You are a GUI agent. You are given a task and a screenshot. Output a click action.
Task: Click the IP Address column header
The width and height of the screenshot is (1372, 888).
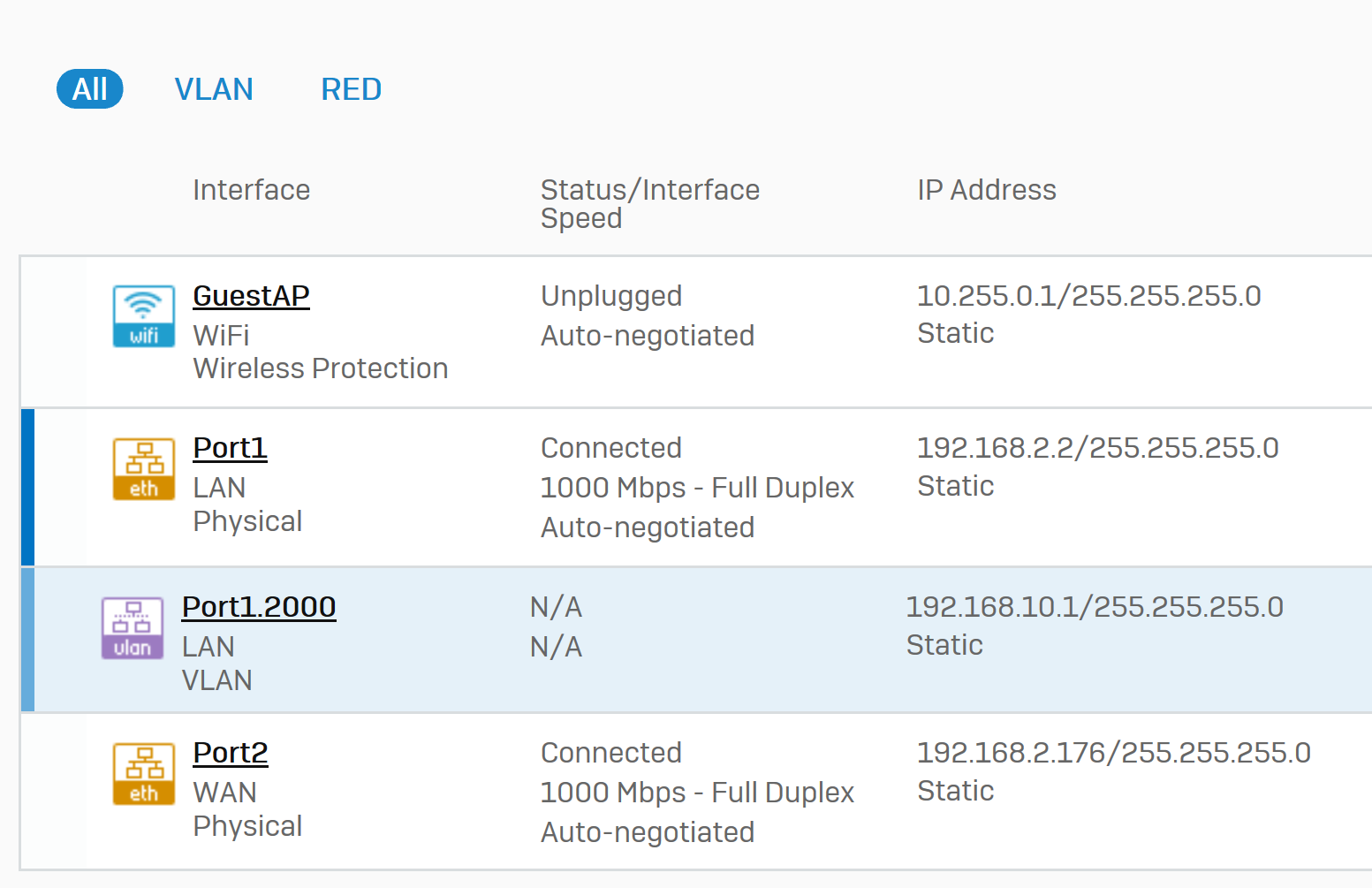tap(987, 190)
